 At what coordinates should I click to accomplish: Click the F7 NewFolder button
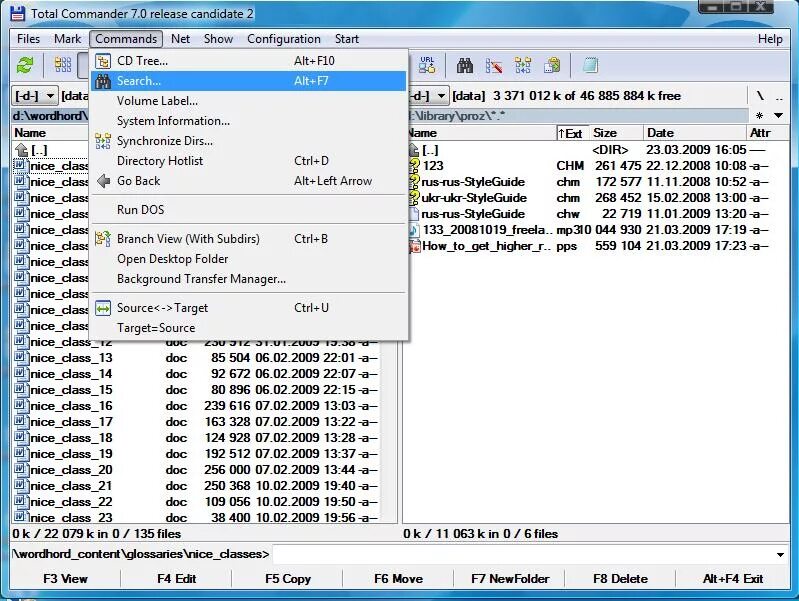click(510, 579)
